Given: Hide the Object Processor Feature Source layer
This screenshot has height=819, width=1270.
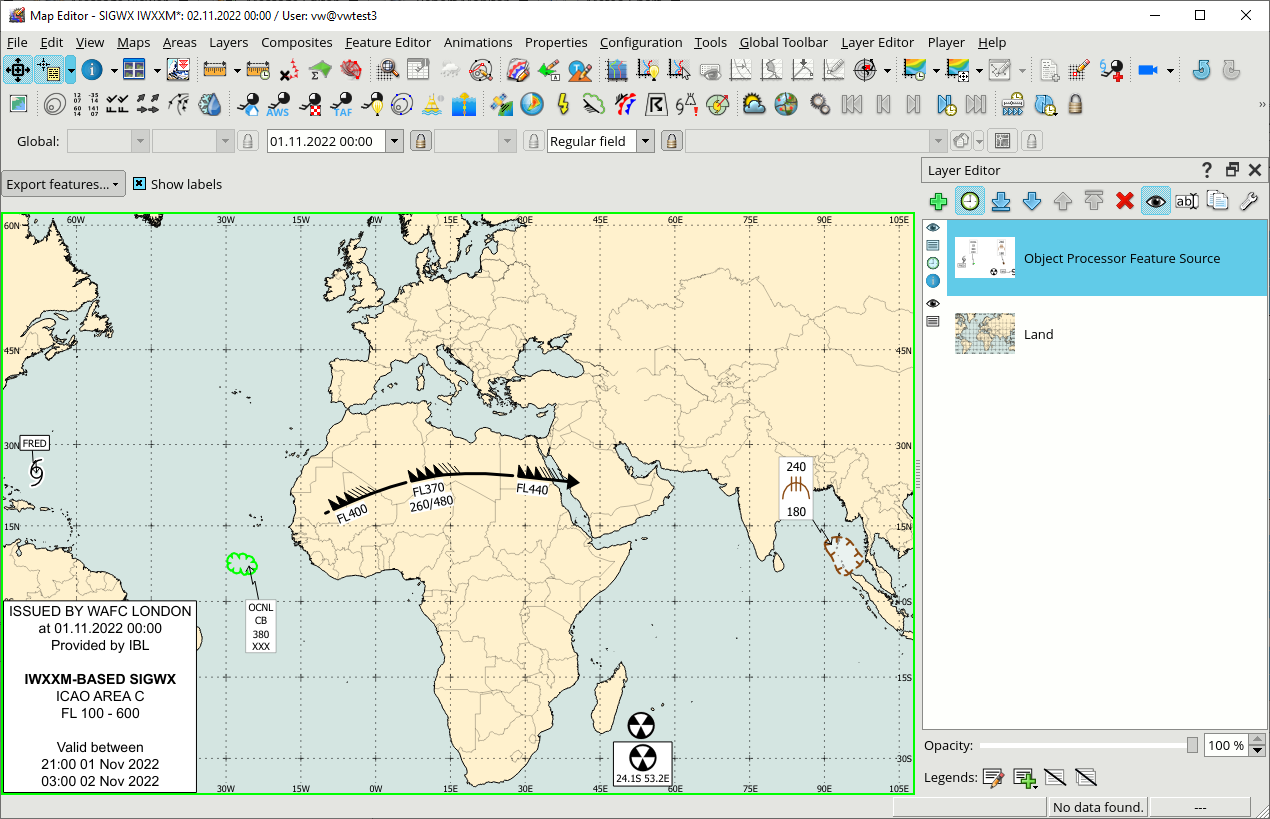Looking at the screenshot, I should 933,228.
